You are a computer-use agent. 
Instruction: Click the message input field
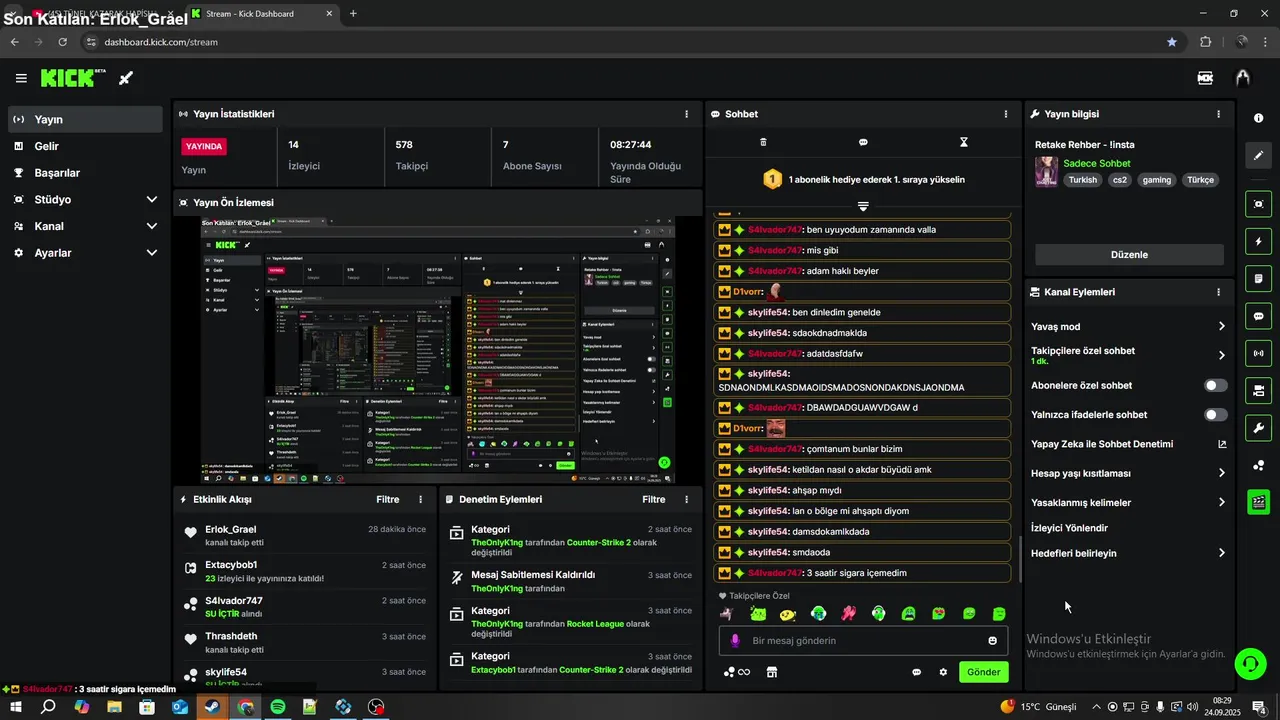pyautogui.click(x=863, y=641)
